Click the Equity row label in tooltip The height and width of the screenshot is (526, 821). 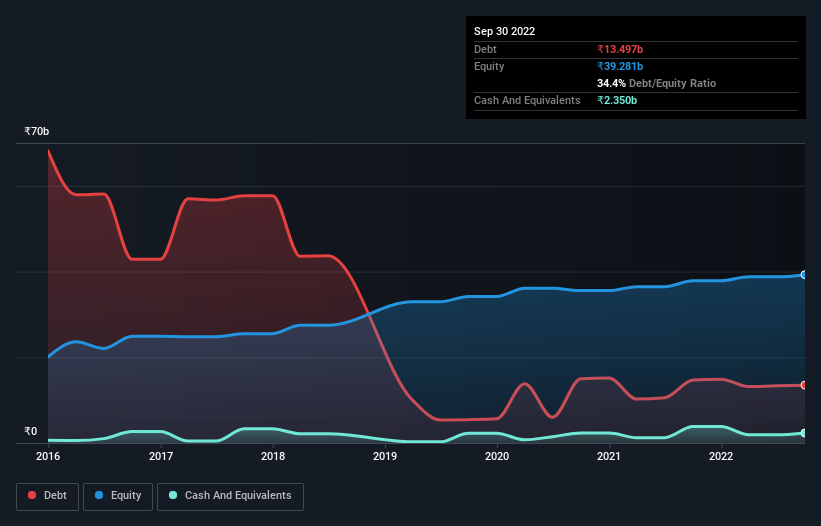click(x=489, y=66)
